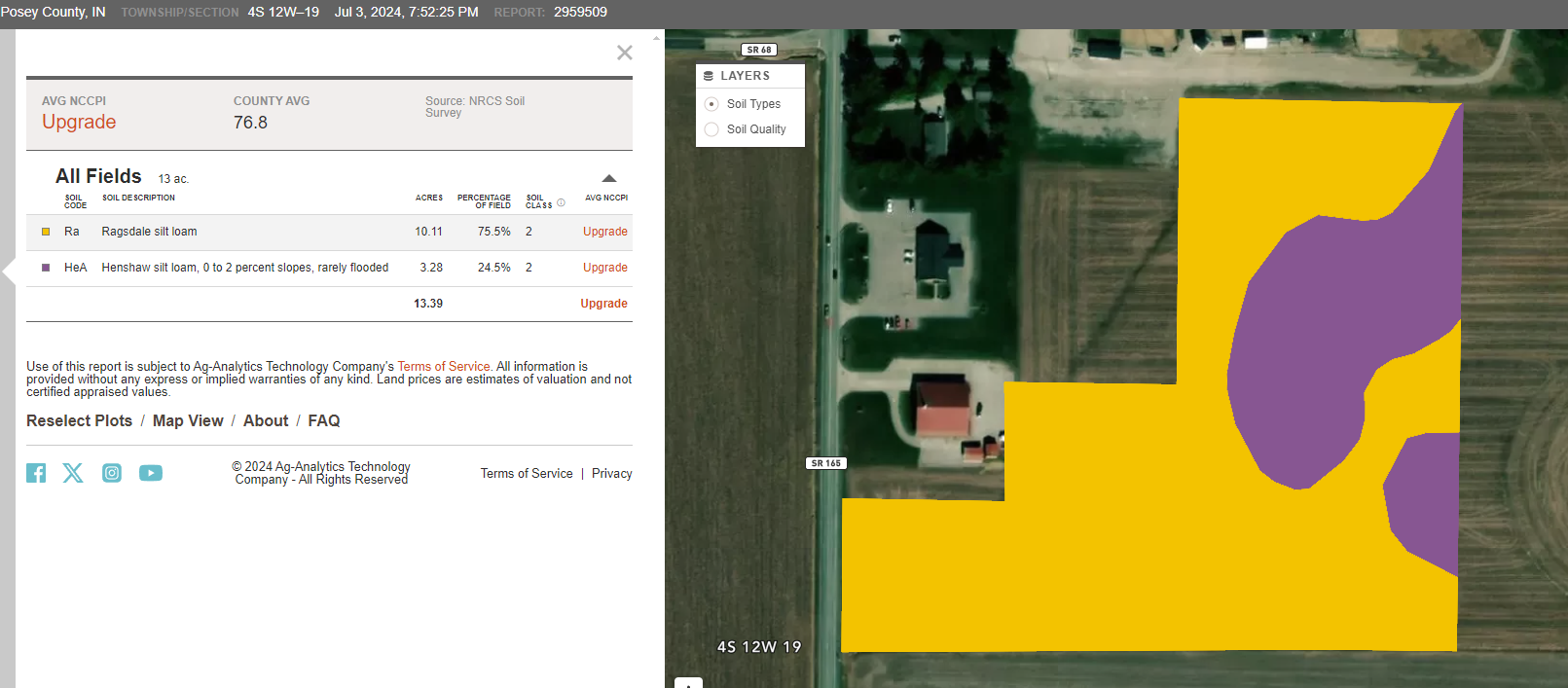Open the YouTube social icon
Image resolution: width=1568 pixels, height=688 pixels.
tap(151, 473)
